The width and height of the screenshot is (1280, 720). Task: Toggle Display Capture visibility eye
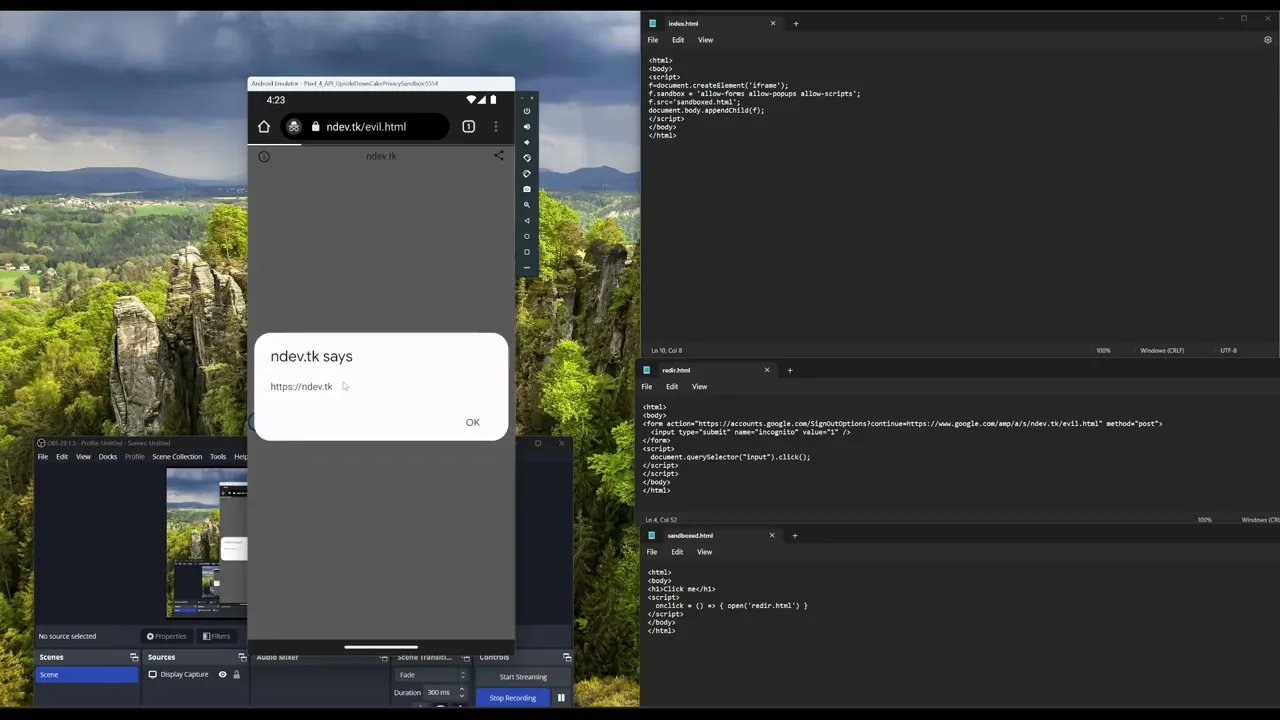[x=222, y=674]
